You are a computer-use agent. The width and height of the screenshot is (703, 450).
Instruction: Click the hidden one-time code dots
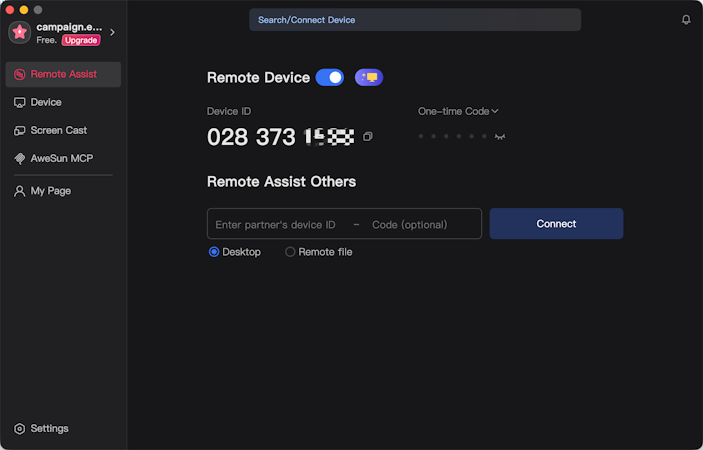point(452,136)
